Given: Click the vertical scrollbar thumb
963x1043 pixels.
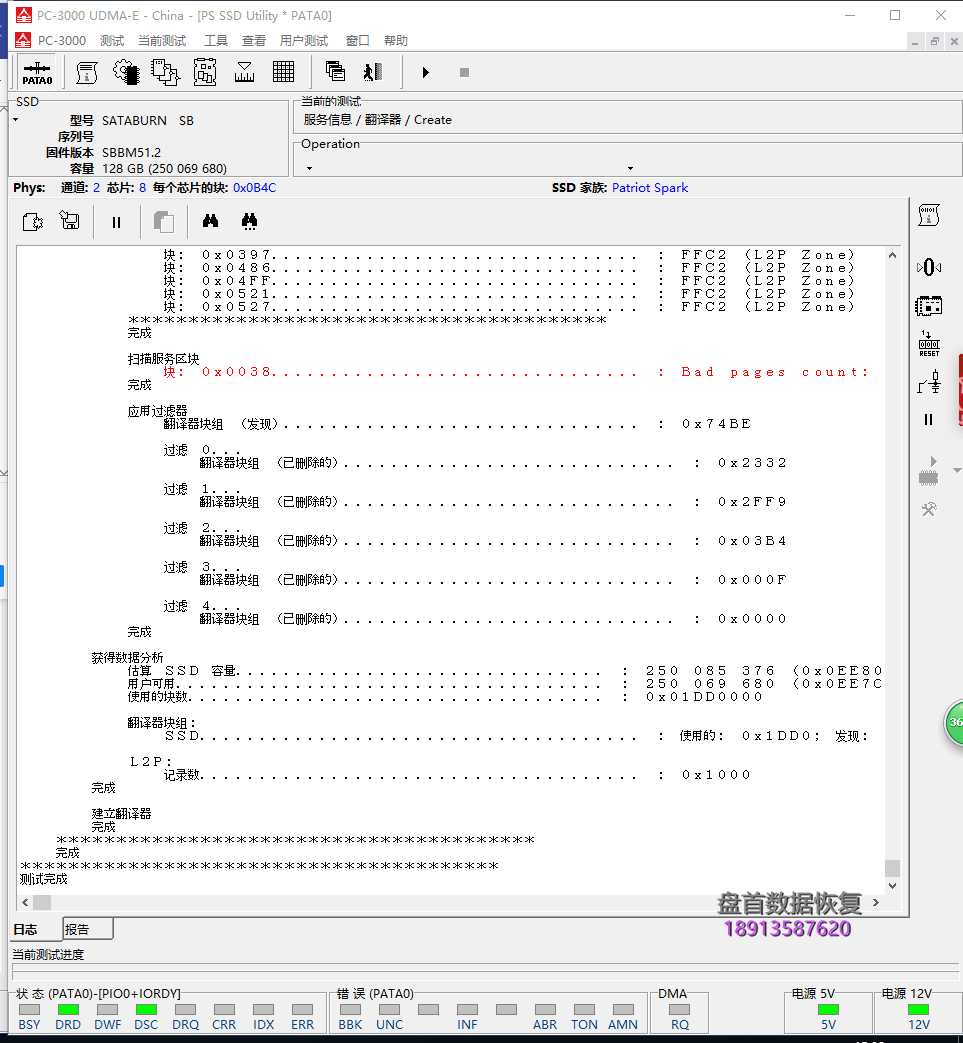Looking at the screenshot, I should (x=893, y=868).
